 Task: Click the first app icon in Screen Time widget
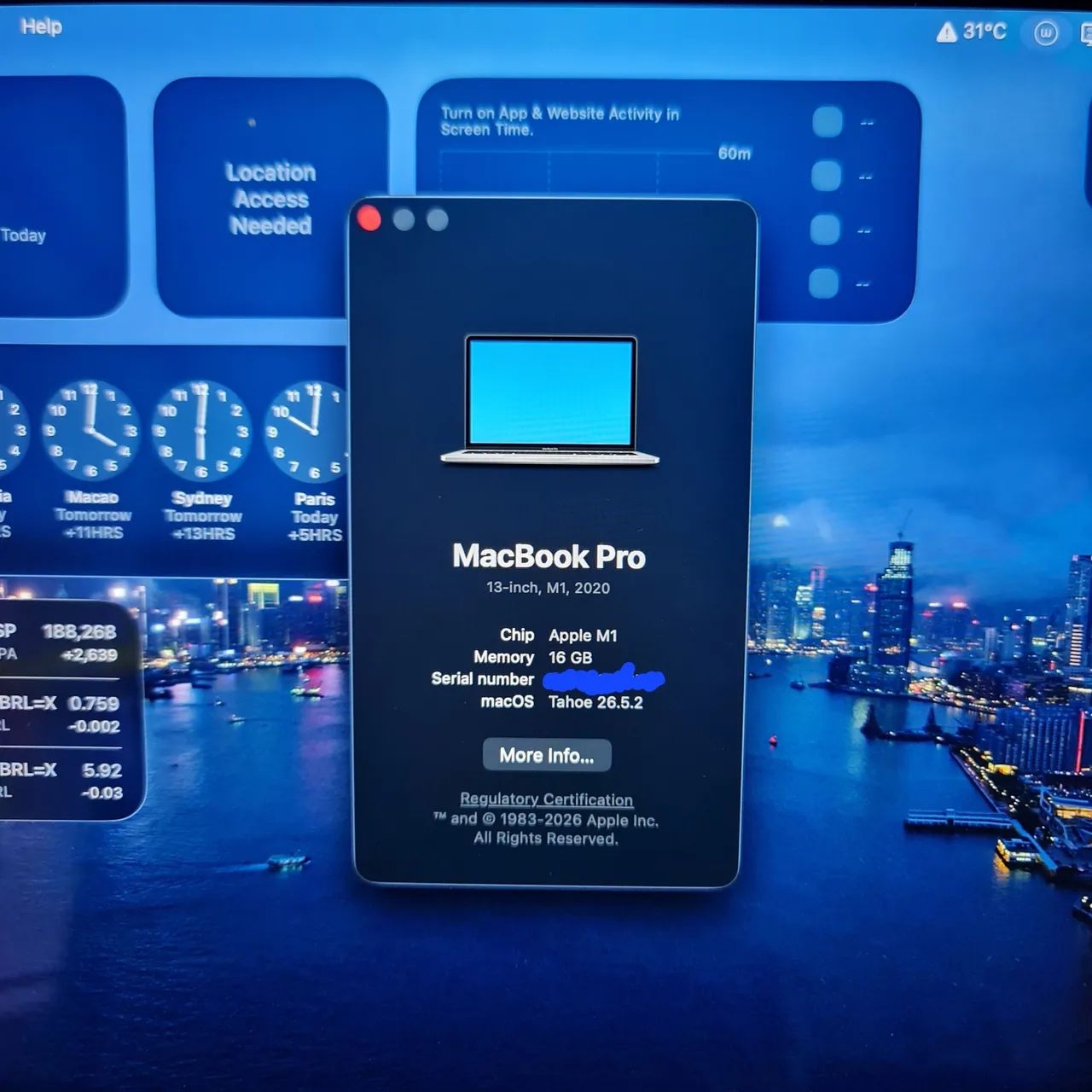(x=827, y=121)
